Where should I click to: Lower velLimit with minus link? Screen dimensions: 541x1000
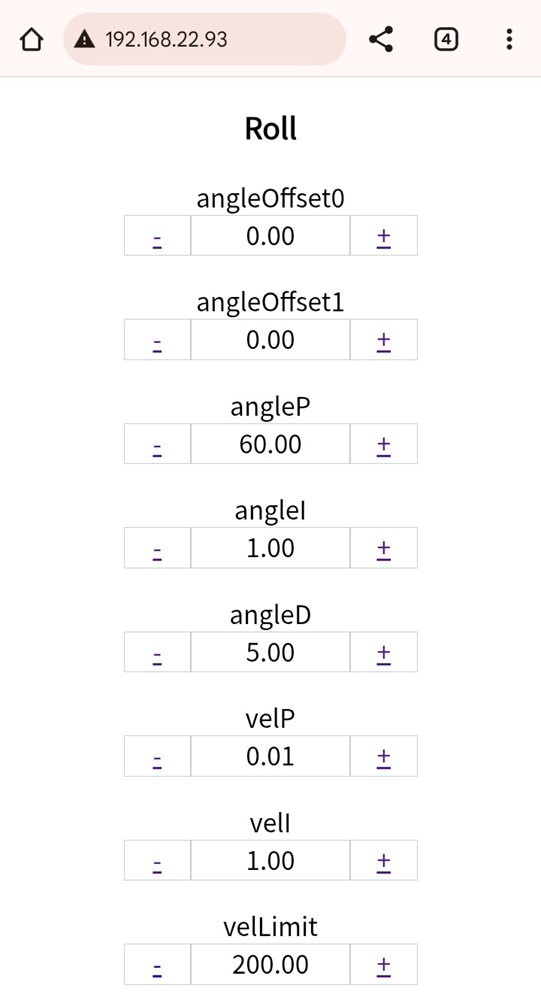coord(158,970)
